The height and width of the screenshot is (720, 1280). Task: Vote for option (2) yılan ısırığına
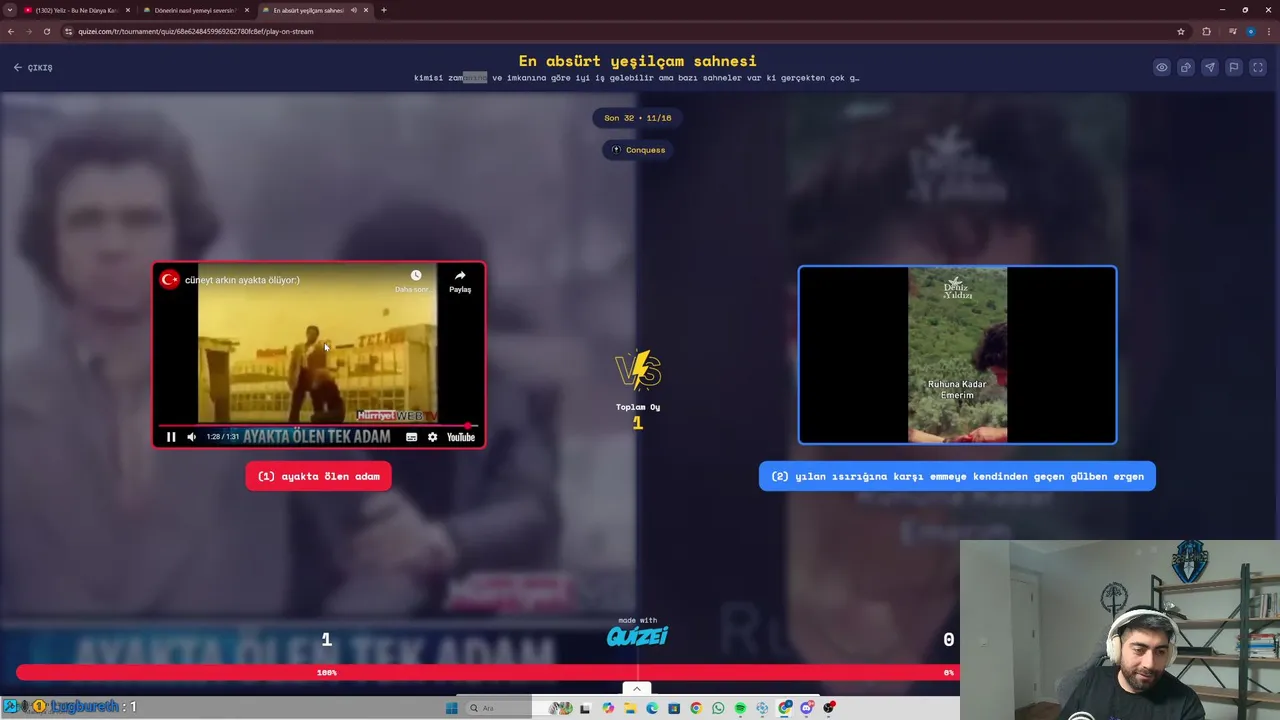[x=957, y=476]
